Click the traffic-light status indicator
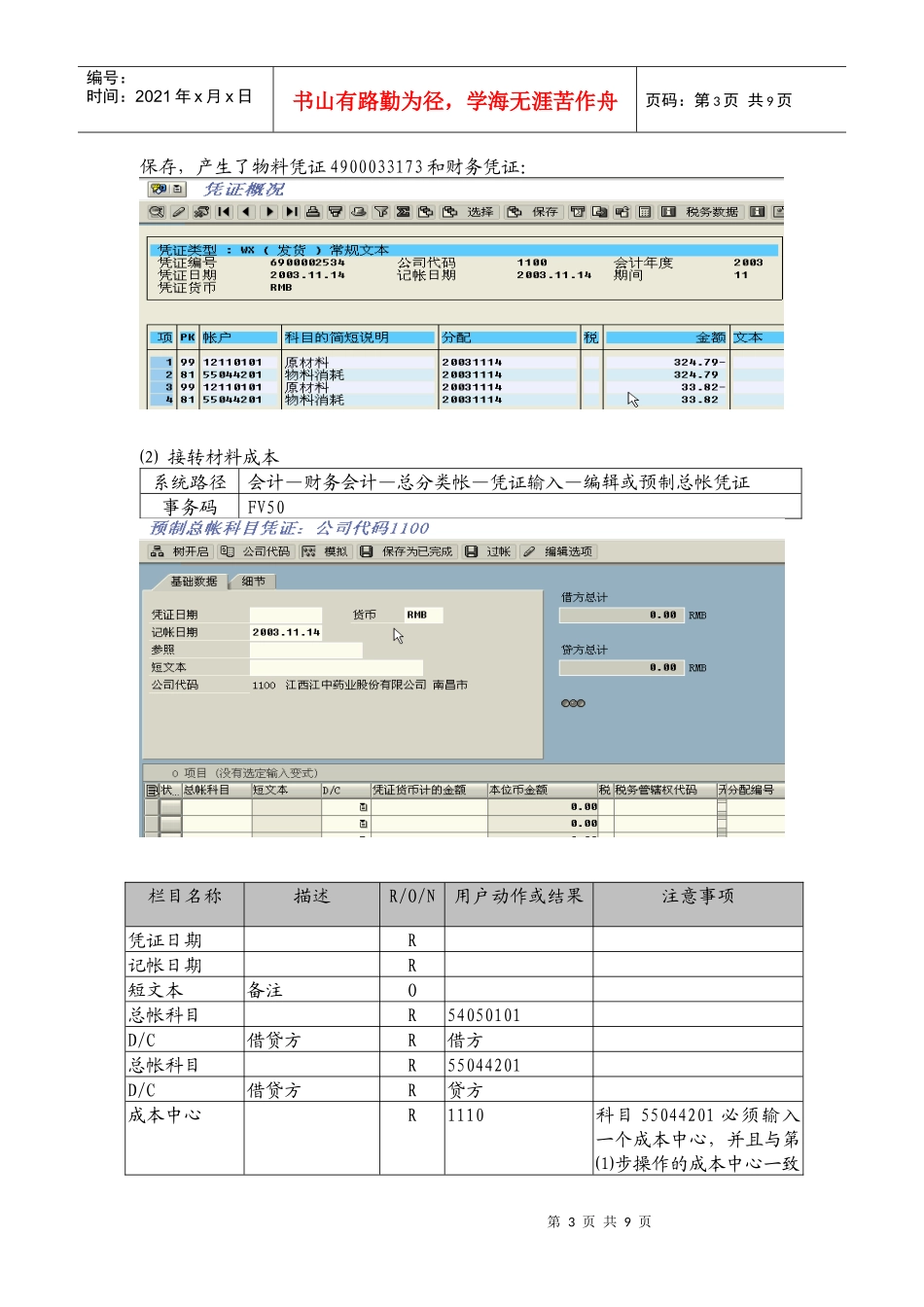Viewport: 924px width, 1307px height. [x=574, y=703]
